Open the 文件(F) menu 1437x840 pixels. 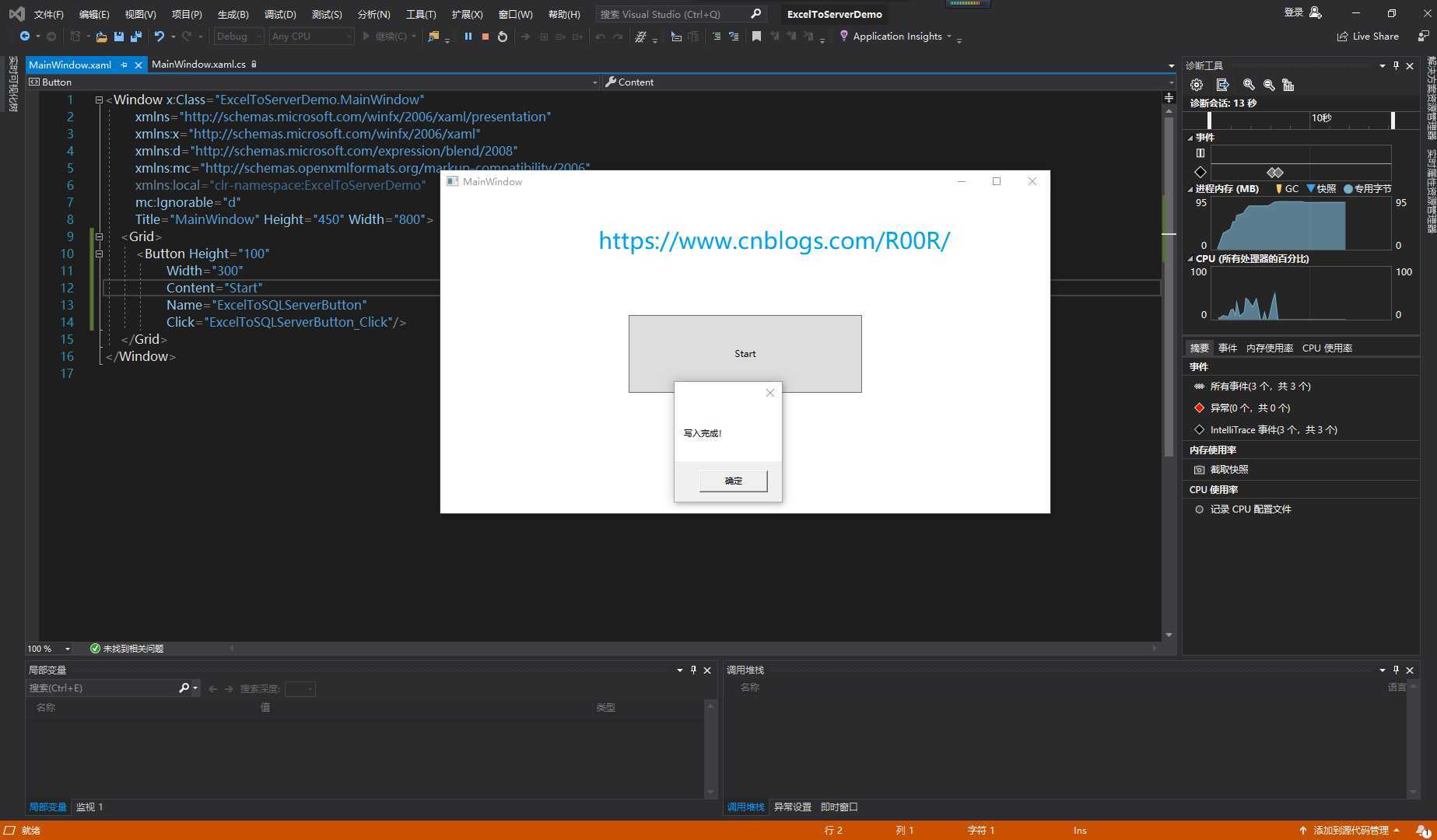coord(48,14)
